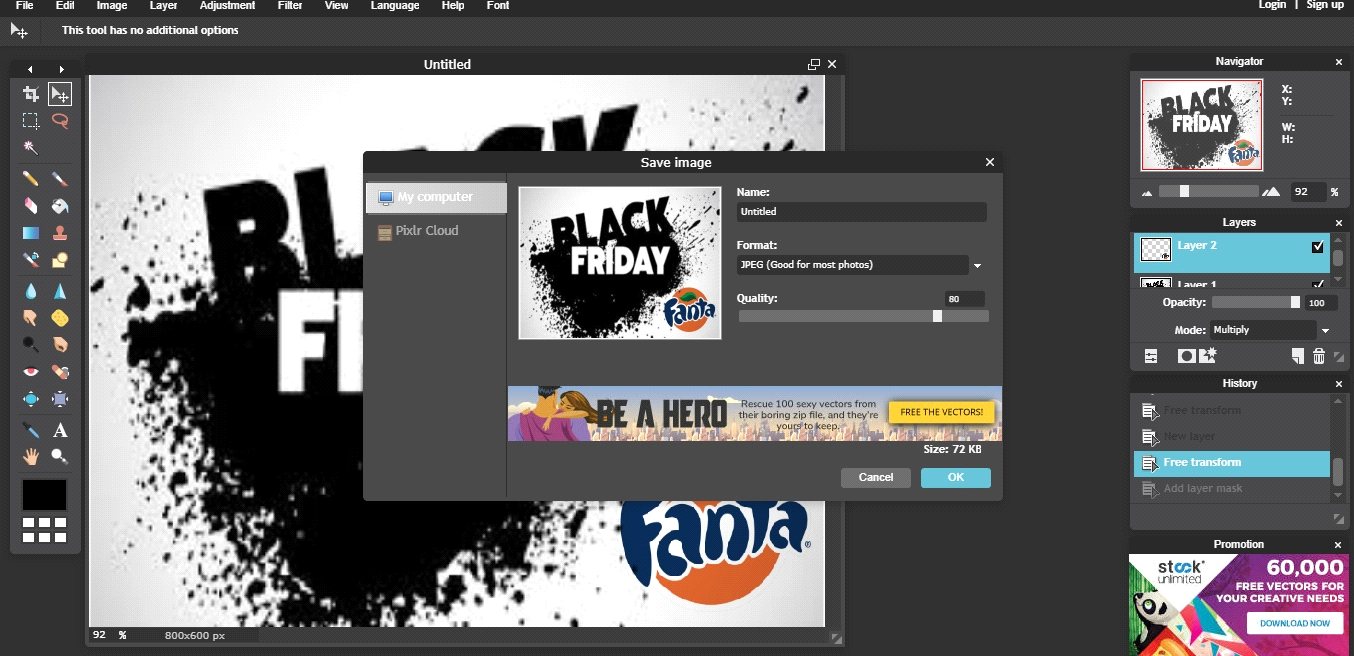The width and height of the screenshot is (1354, 656).
Task: Open layer styles in Layers panel
Action: [1208, 355]
